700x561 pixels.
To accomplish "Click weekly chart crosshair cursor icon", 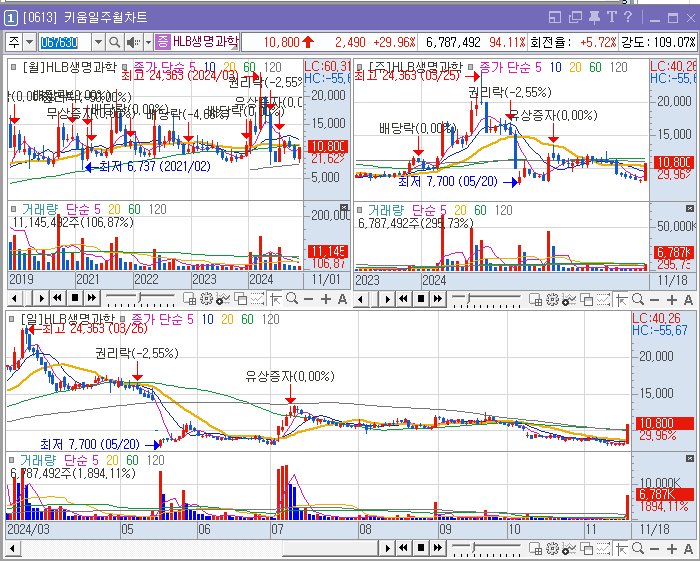I will (622, 300).
